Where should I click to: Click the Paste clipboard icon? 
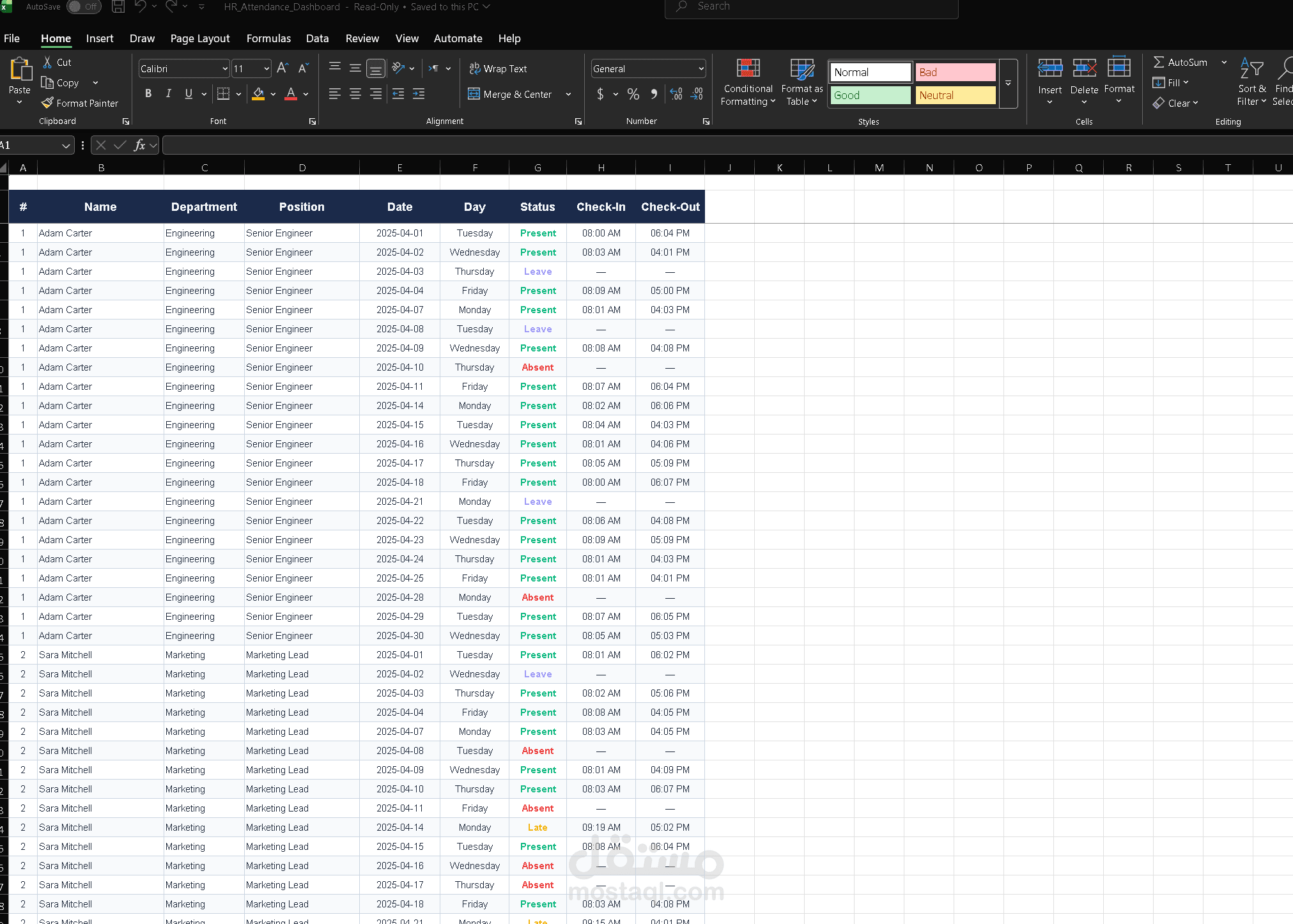click(20, 69)
